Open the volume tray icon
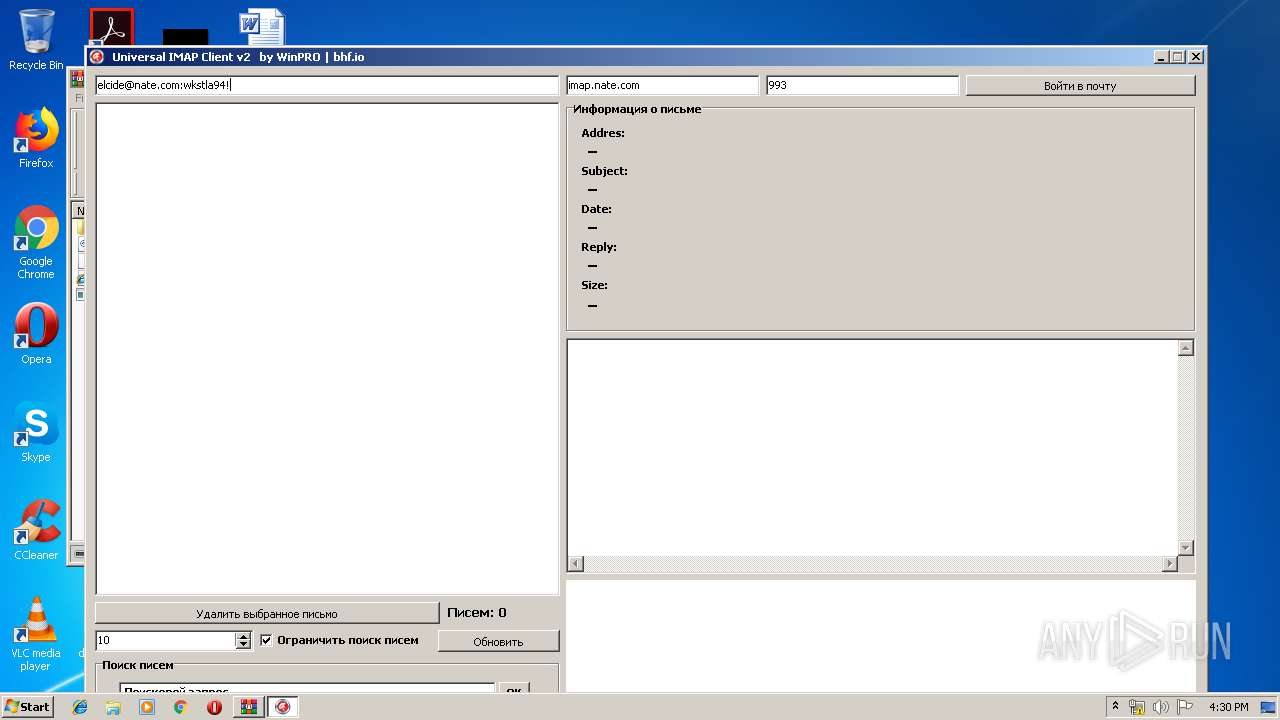Screen dimensions: 1280x720 tap(1160, 707)
